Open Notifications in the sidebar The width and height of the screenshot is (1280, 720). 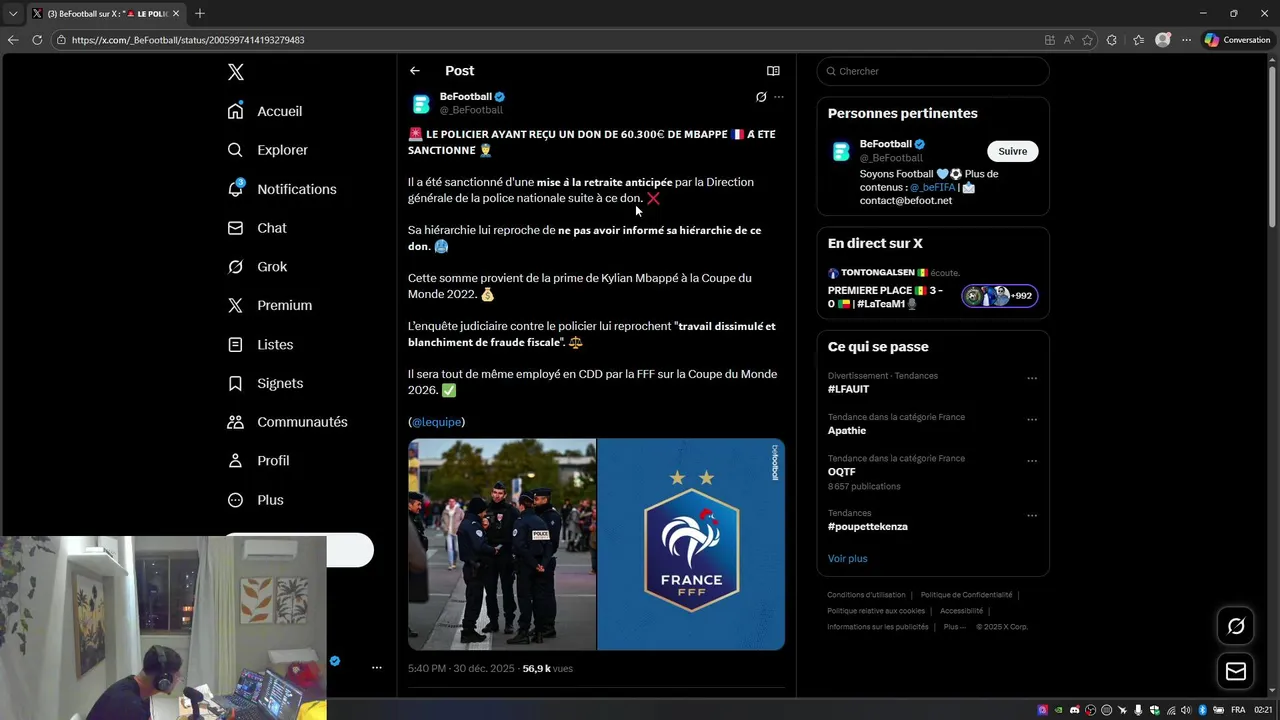[282, 189]
